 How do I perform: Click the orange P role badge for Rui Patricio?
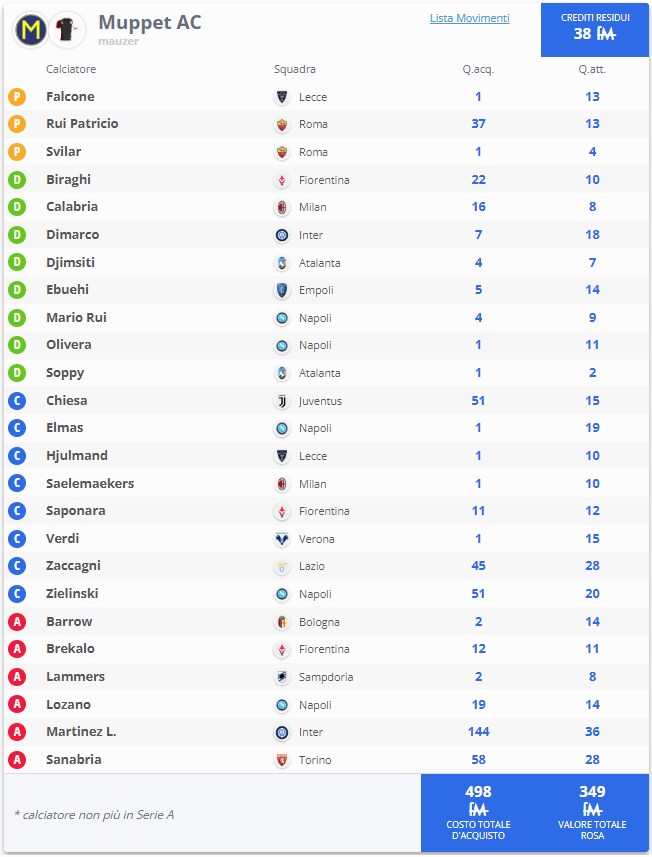(x=17, y=124)
